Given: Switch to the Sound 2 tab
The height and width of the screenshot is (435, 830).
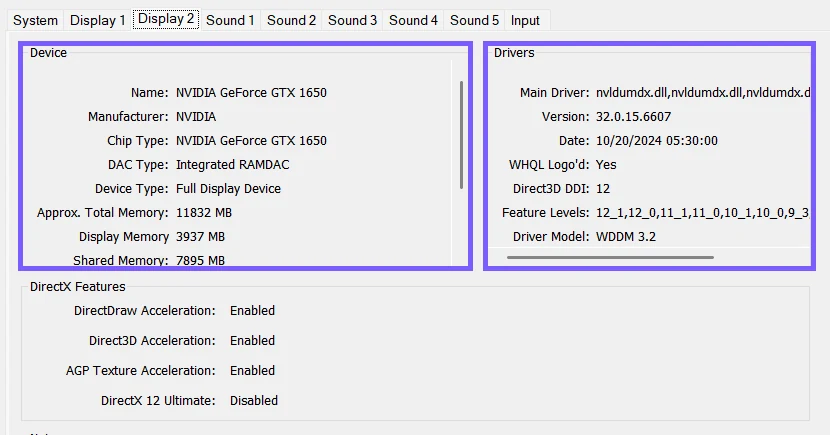Looking at the screenshot, I should (x=291, y=21).
